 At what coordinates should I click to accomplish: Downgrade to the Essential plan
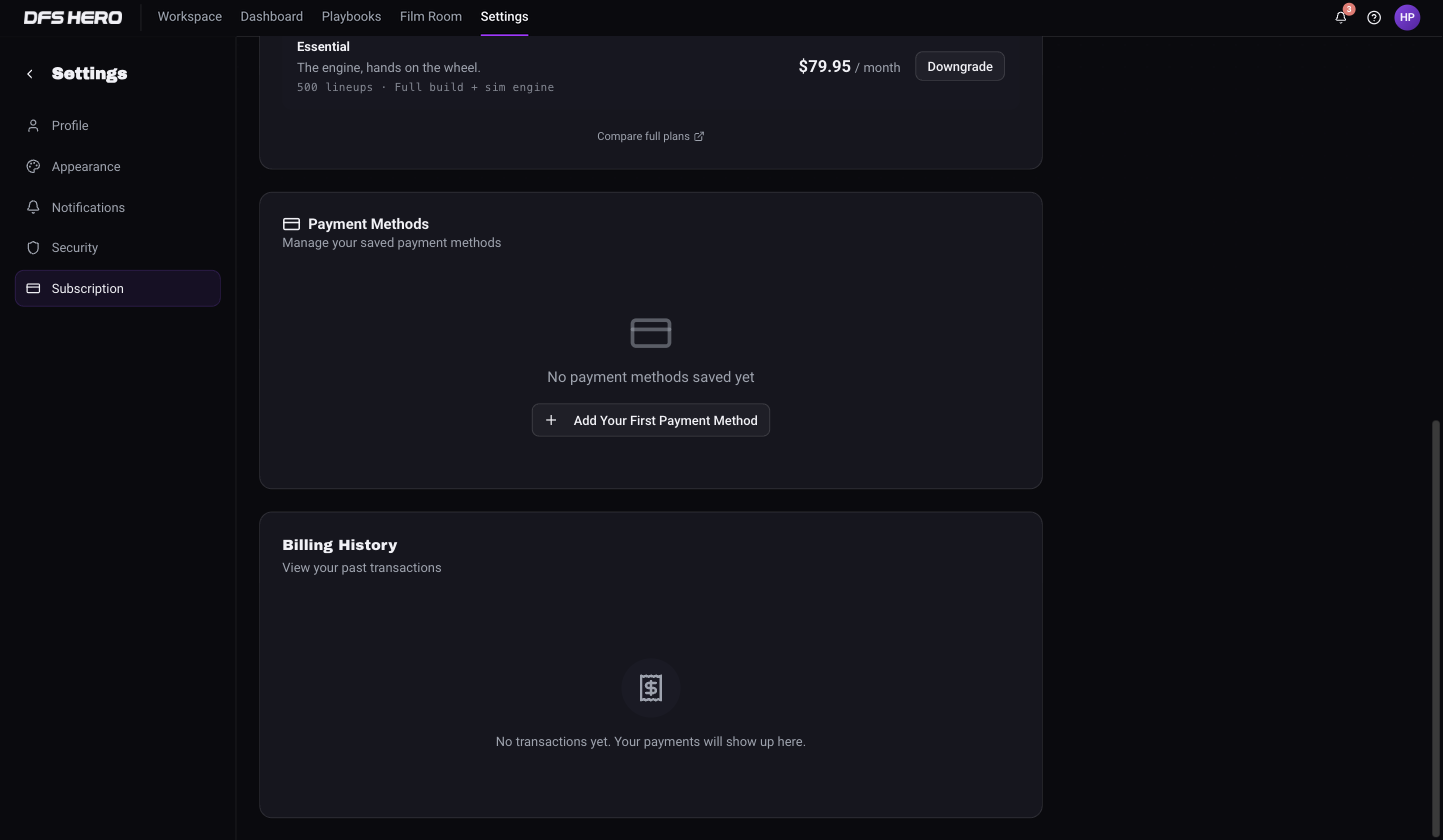(x=960, y=66)
